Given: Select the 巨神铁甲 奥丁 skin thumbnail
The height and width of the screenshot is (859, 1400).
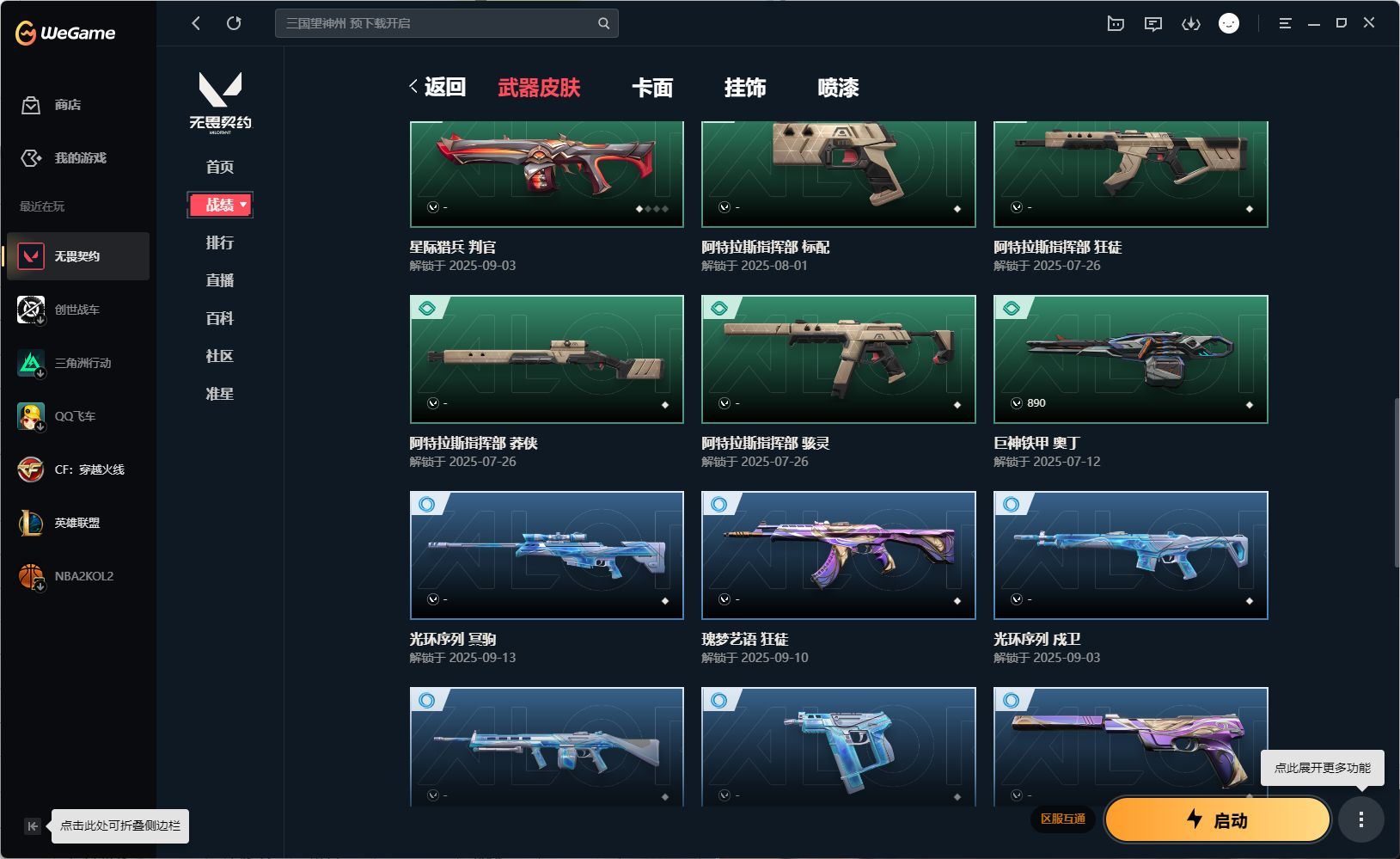Looking at the screenshot, I should 1130,359.
